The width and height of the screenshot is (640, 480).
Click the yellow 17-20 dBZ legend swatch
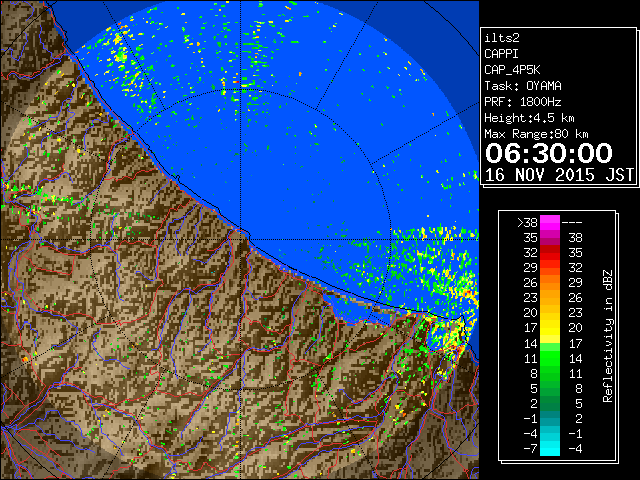[550, 328]
